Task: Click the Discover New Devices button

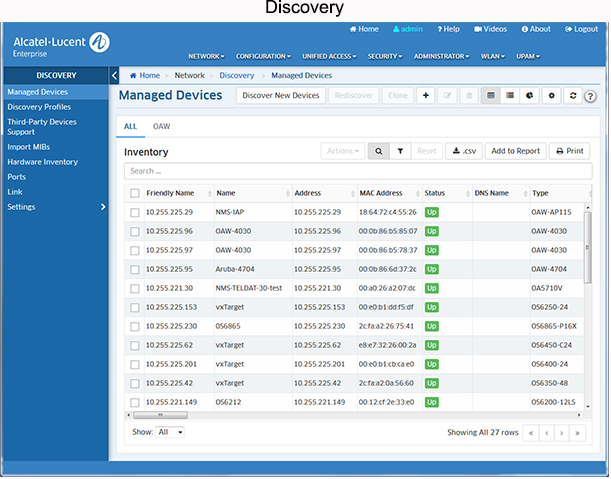Action: (x=281, y=96)
